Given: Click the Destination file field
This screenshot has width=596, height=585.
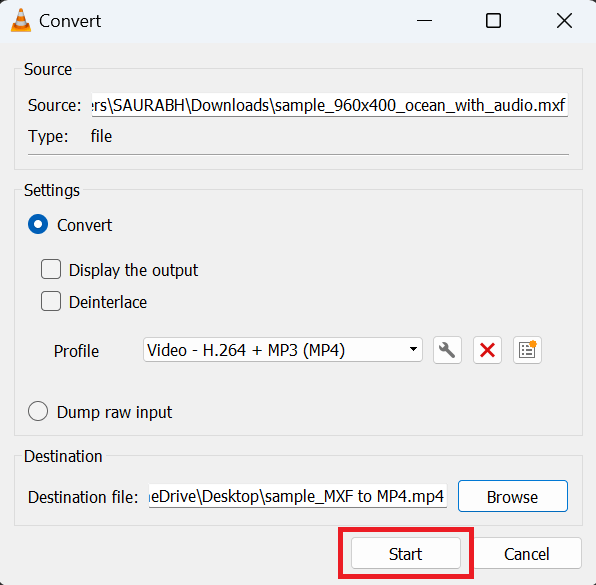Looking at the screenshot, I should click(298, 496).
